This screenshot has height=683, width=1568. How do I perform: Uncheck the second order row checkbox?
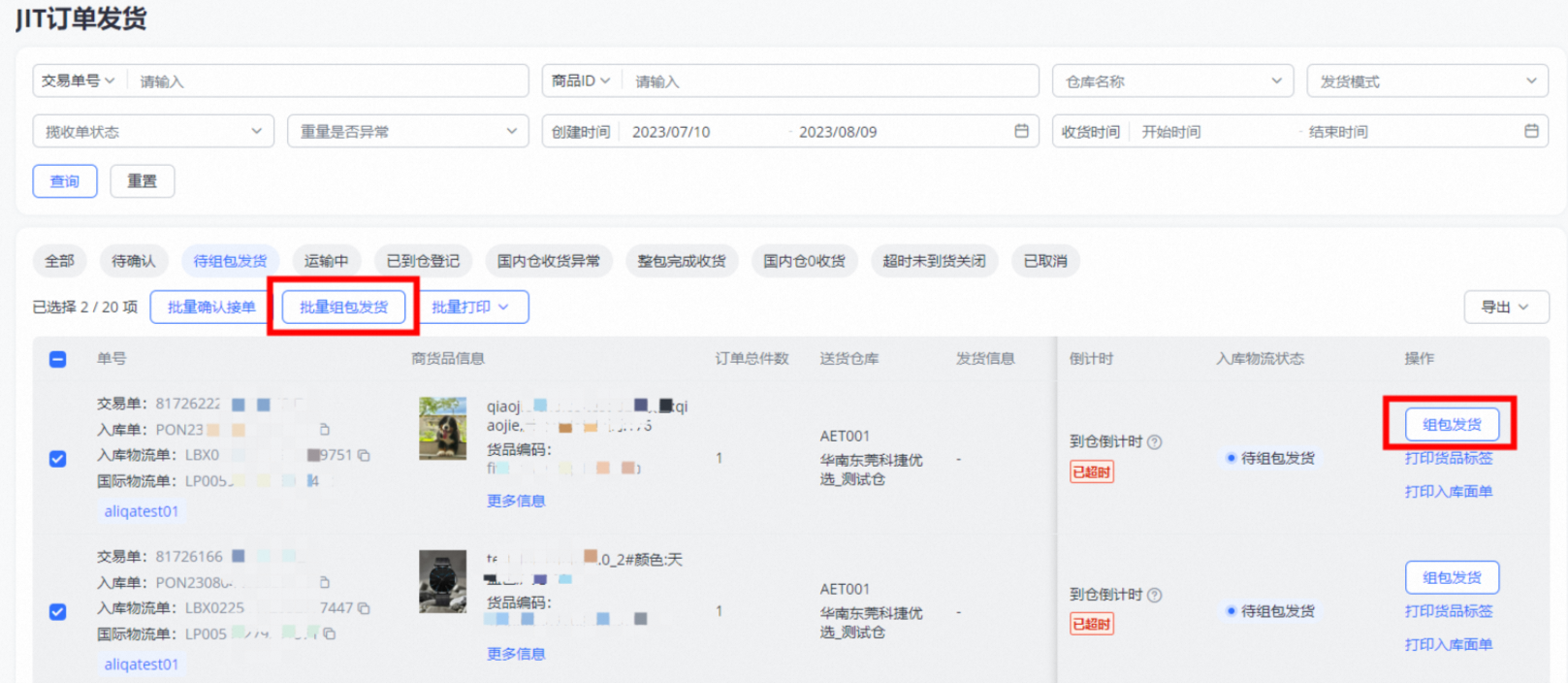[58, 612]
